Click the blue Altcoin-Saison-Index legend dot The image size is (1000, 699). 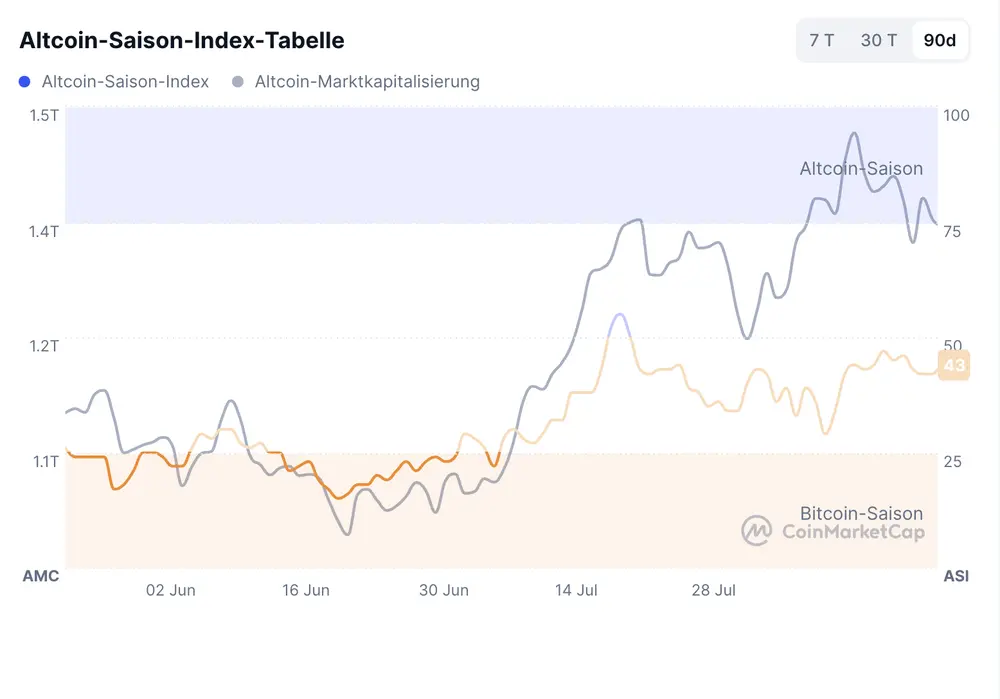tap(25, 81)
